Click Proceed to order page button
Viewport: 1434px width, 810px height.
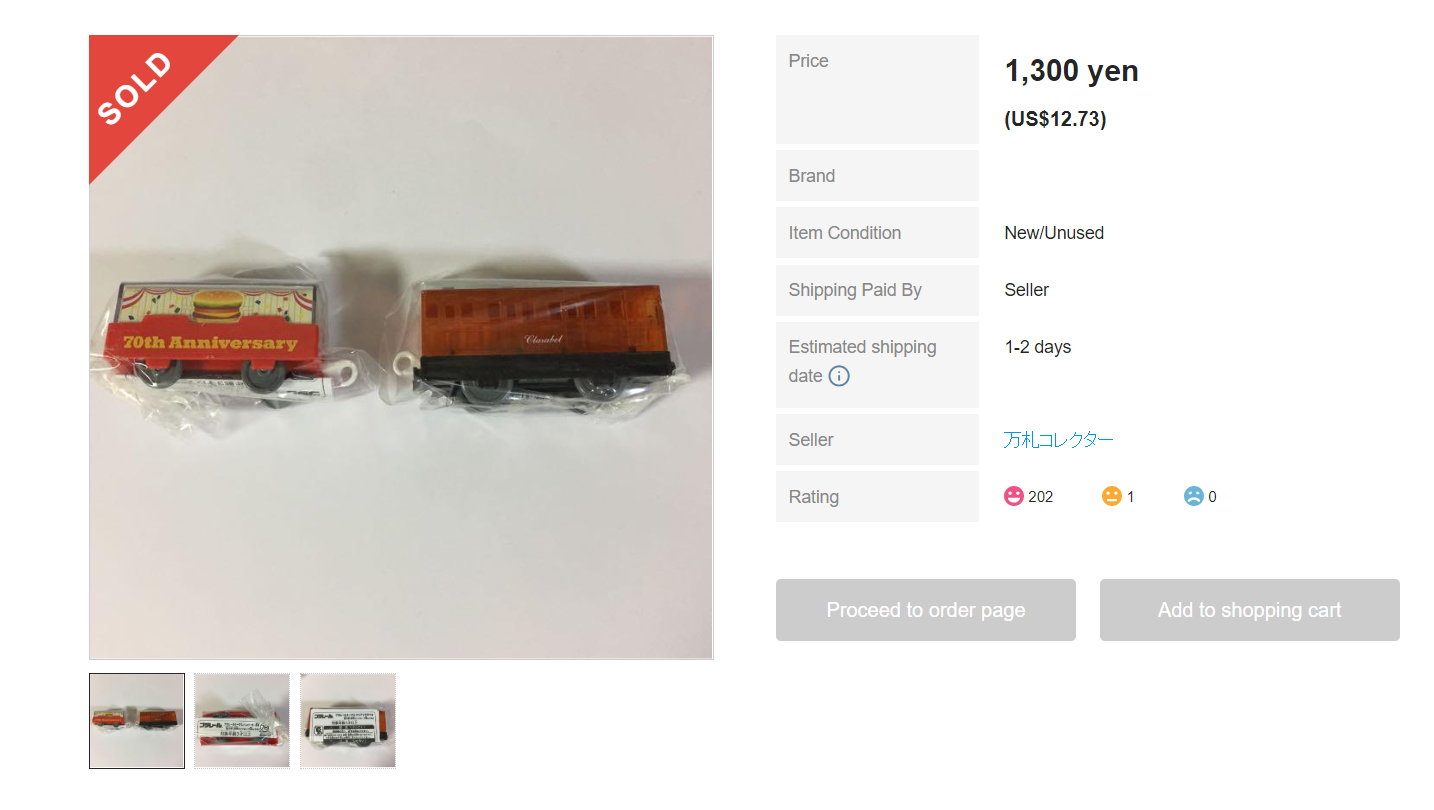point(926,610)
